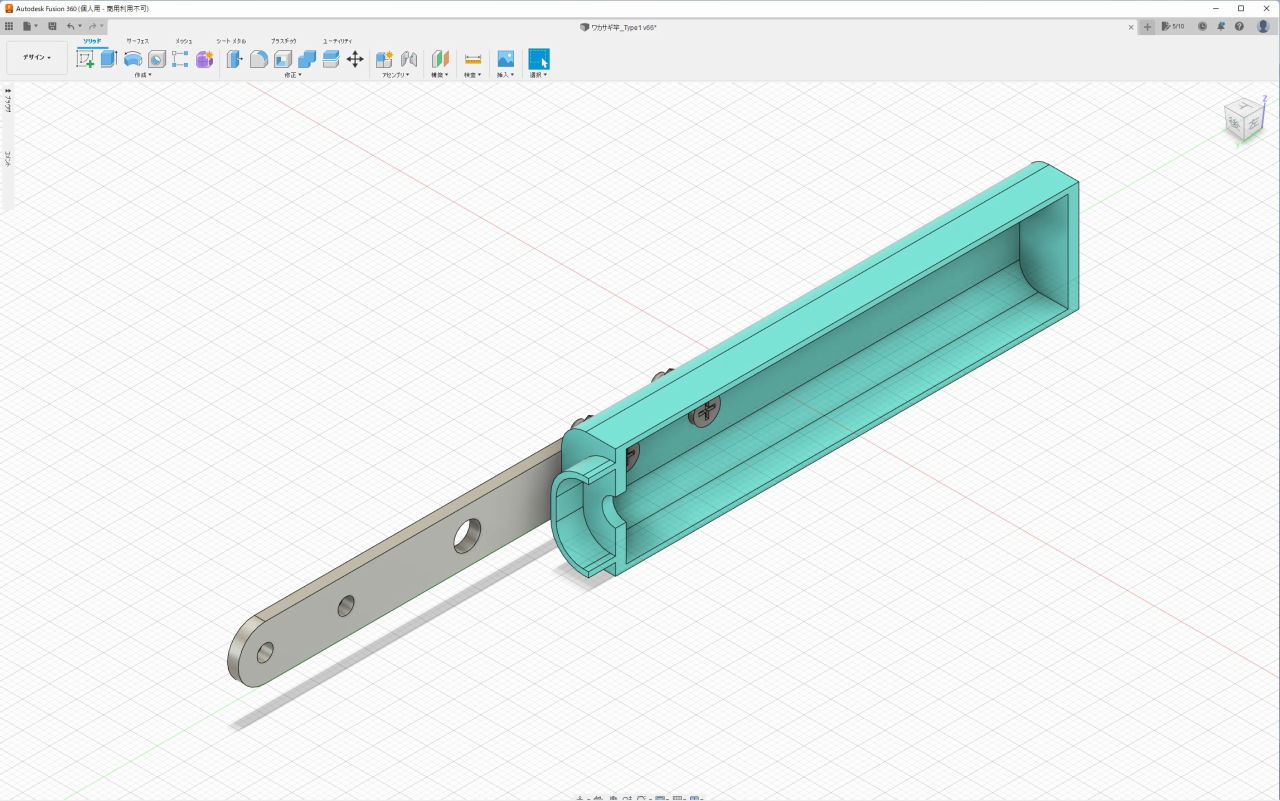
Task: Click the construction plane icon
Action: 440,59
